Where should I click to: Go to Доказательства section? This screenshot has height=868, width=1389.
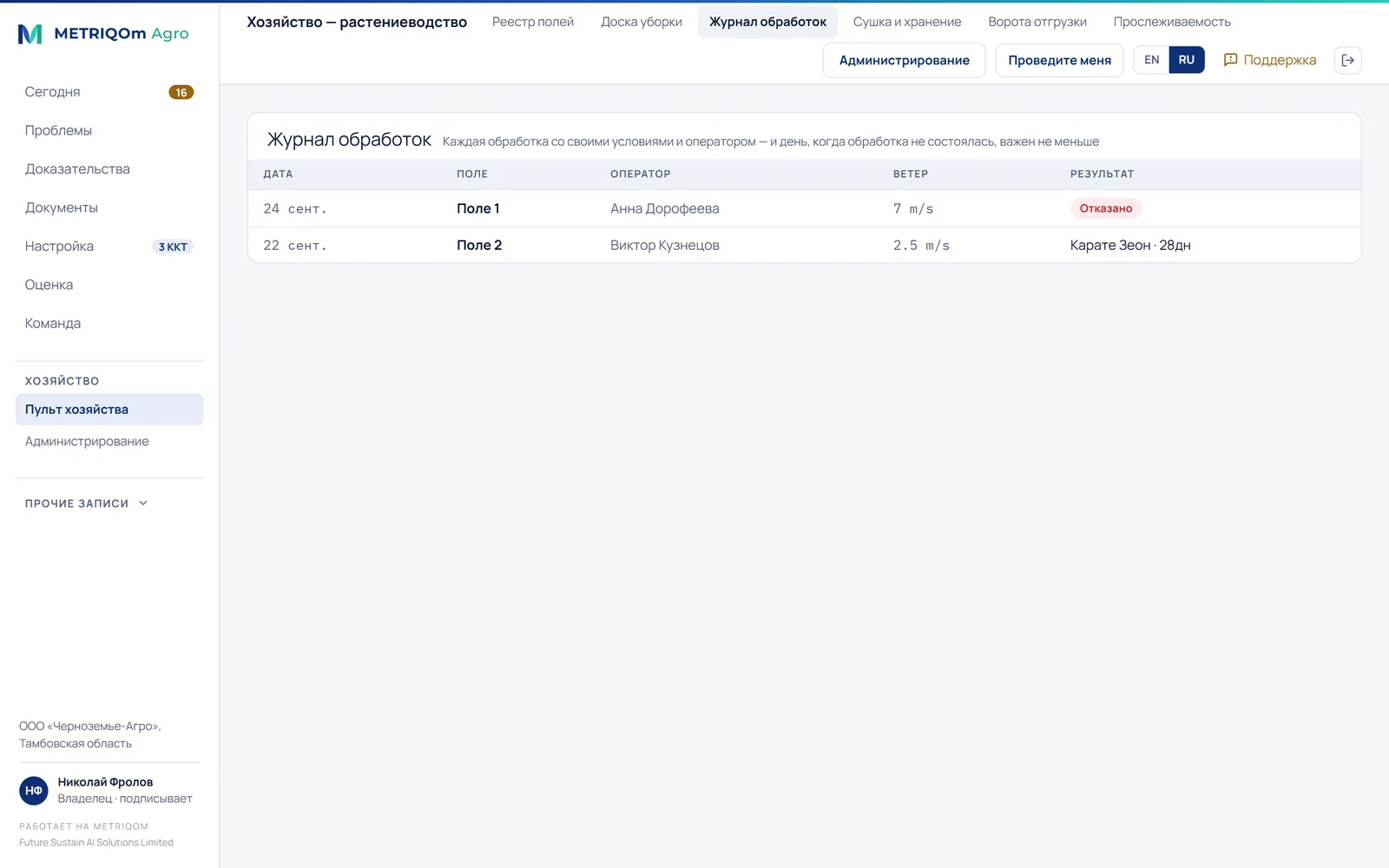coord(109,169)
